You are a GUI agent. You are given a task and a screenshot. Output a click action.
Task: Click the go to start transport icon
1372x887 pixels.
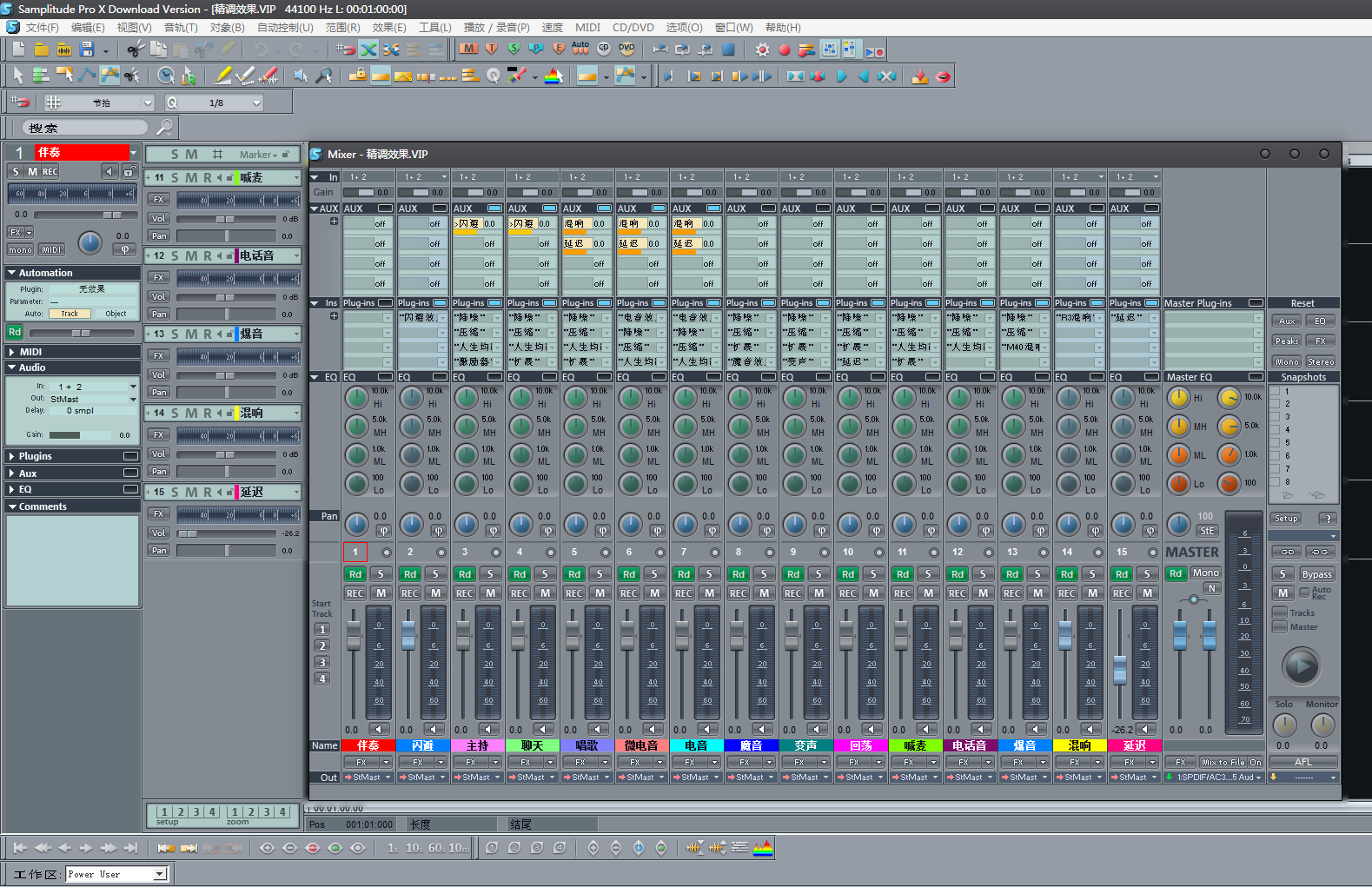coord(20,848)
